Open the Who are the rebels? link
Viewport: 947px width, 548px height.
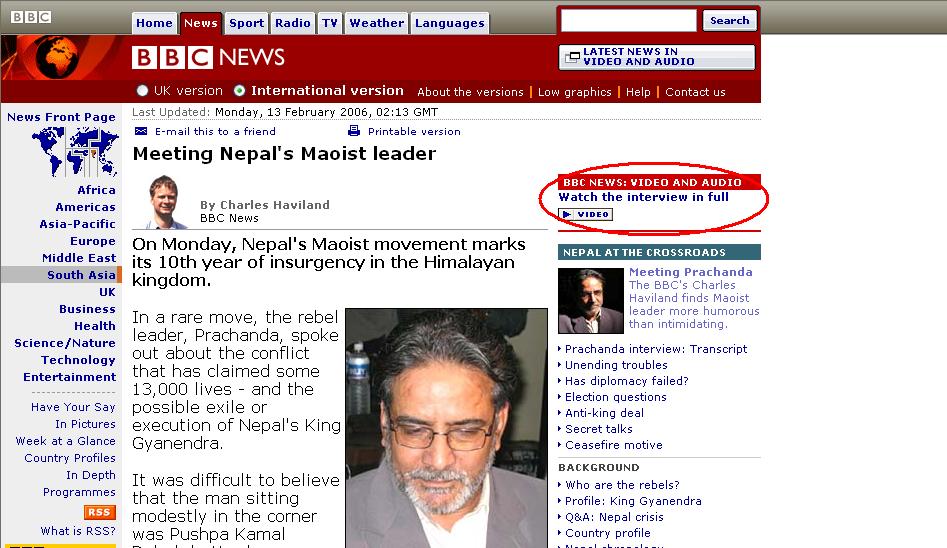pos(622,485)
